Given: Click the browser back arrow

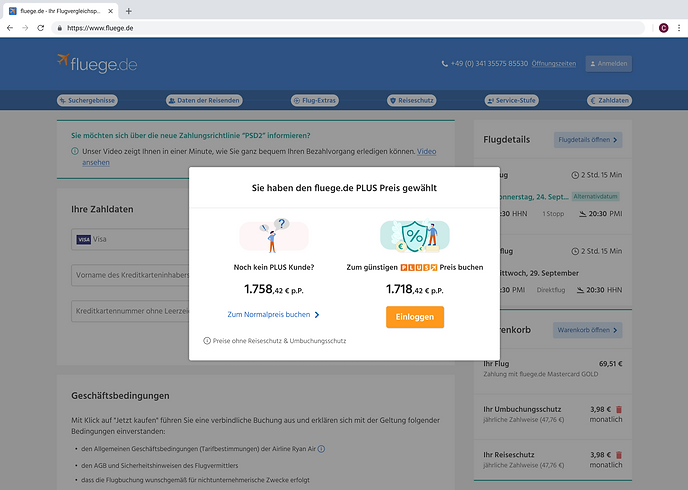Looking at the screenshot, I should click(10, 28).
